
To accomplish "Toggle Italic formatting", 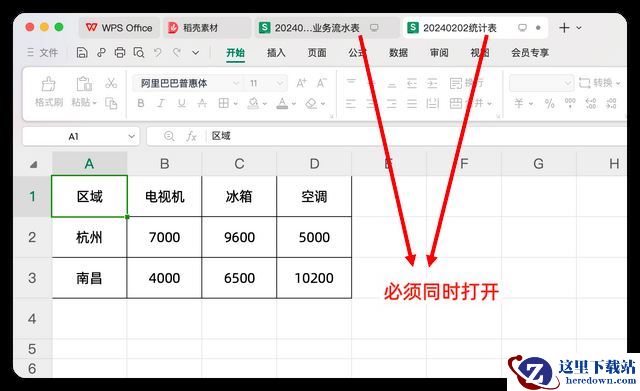I will coord(161,104).
